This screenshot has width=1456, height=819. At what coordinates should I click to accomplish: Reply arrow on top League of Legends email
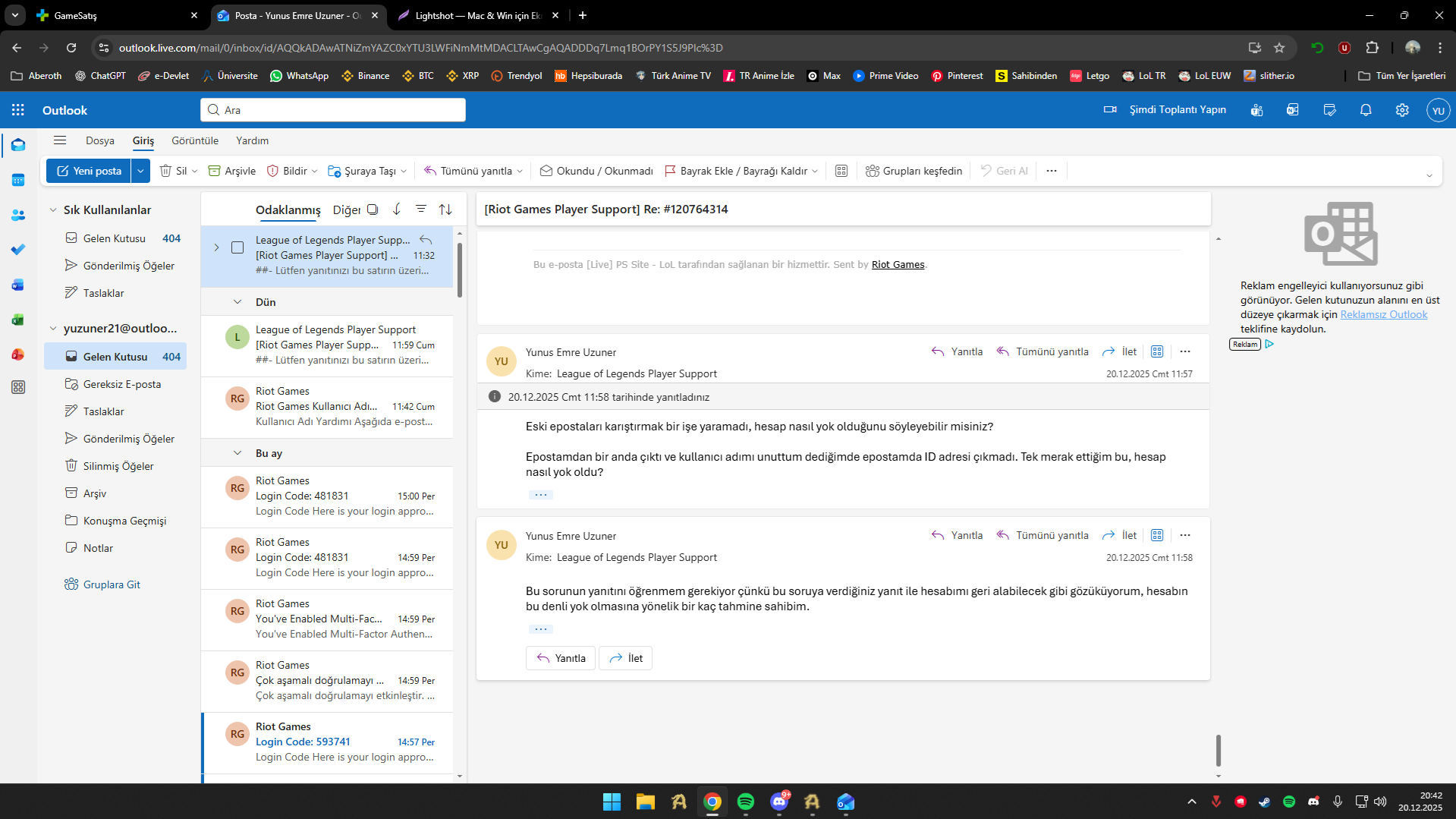click(x=426, y=240)
